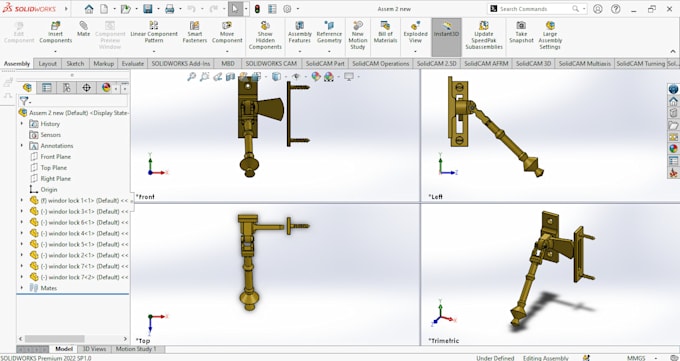This screenshot has width=680, height=361.
Task: Switch to the Evaluate tab
Action: (x=133, y=63)
